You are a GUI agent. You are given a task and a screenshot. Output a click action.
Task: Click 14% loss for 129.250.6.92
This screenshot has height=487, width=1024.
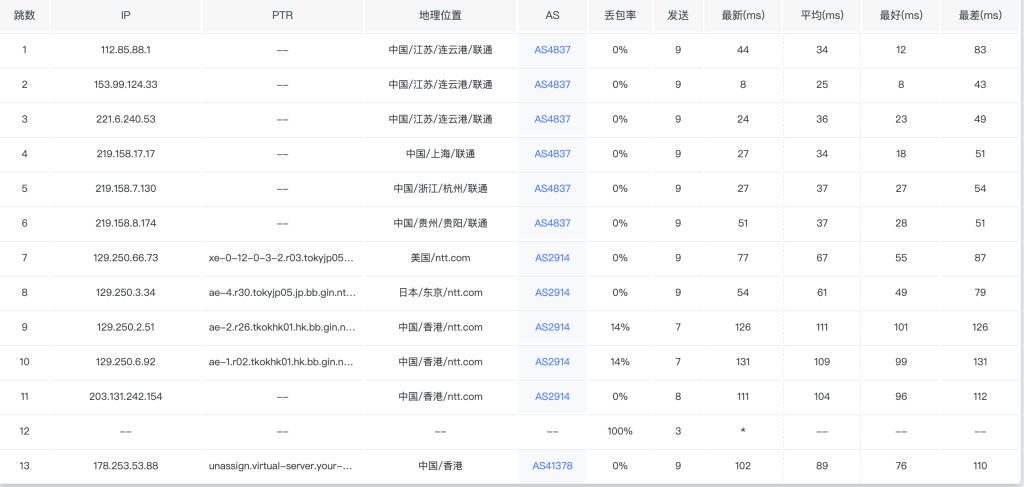point(620,362)
